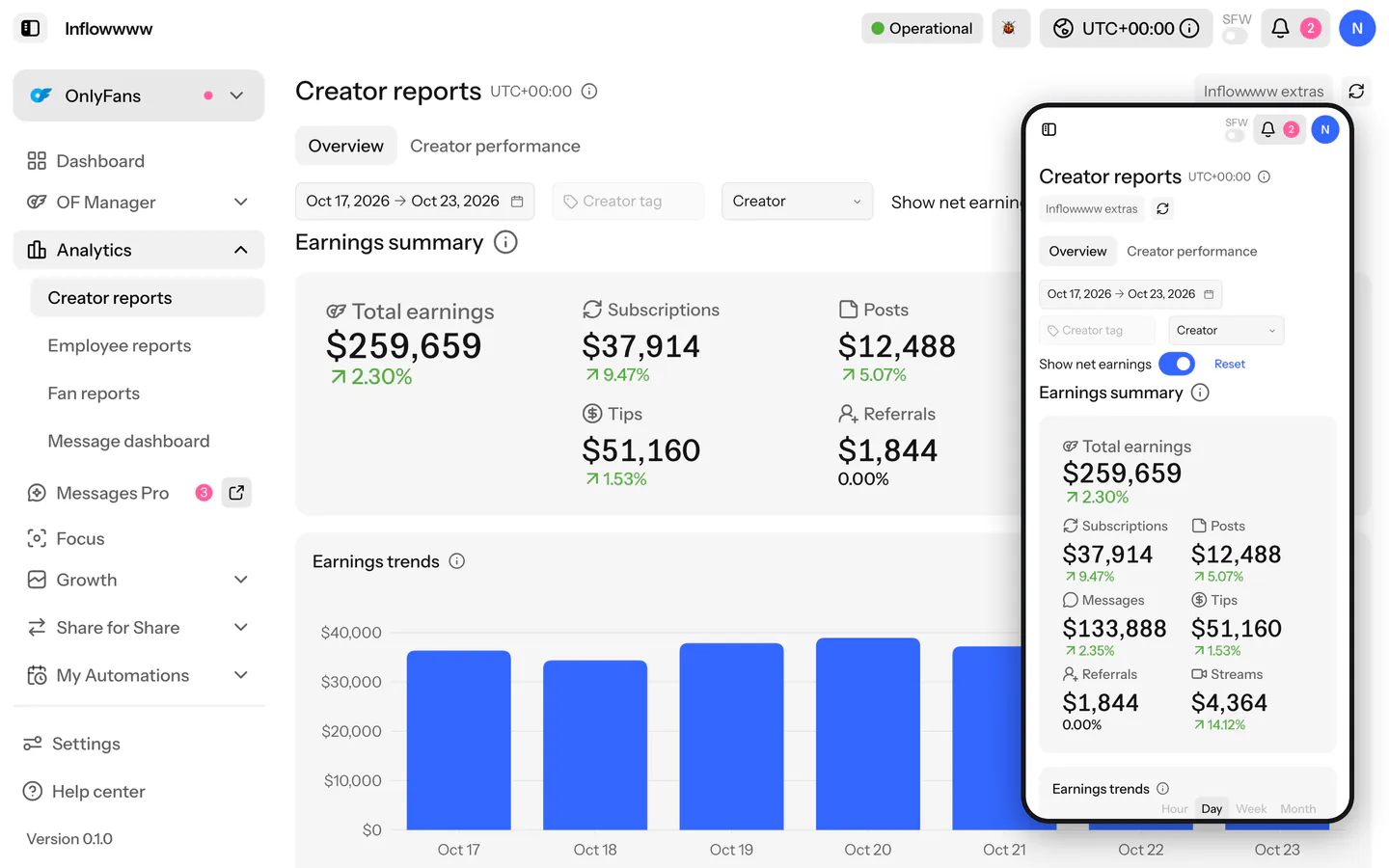Expand the Growth menu
Image resolution: width=1389 pixels, height=868 pixels.
pyautogui.click(x=139, y=580)
